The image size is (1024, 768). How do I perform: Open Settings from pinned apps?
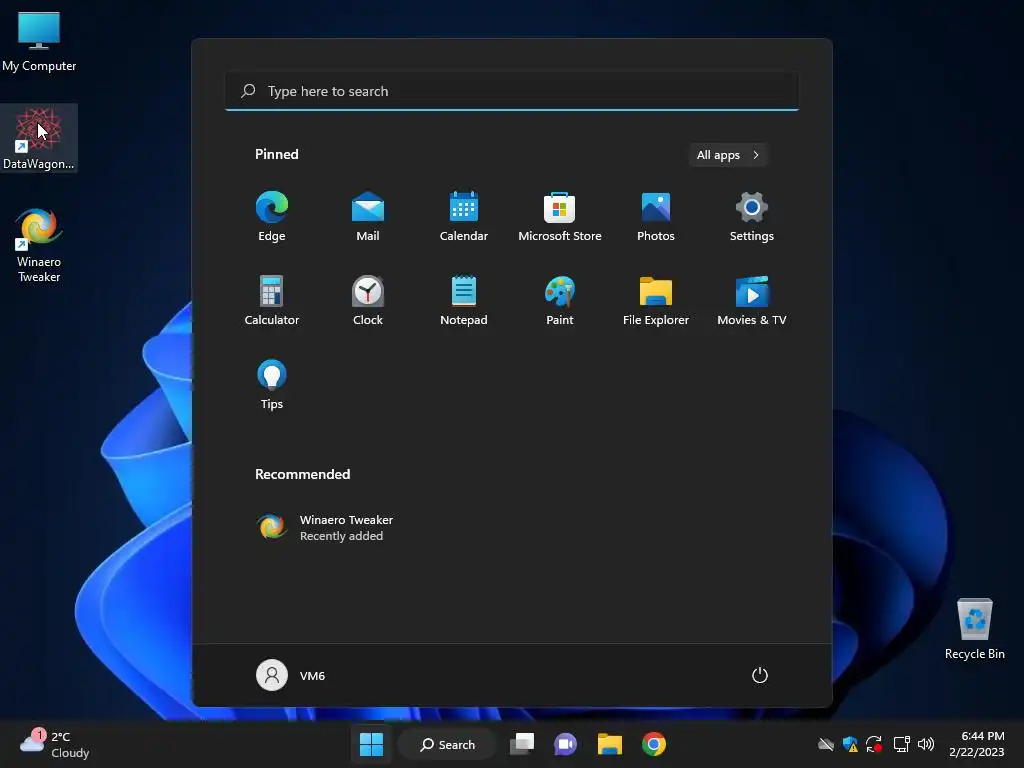(x=752, y=217)
